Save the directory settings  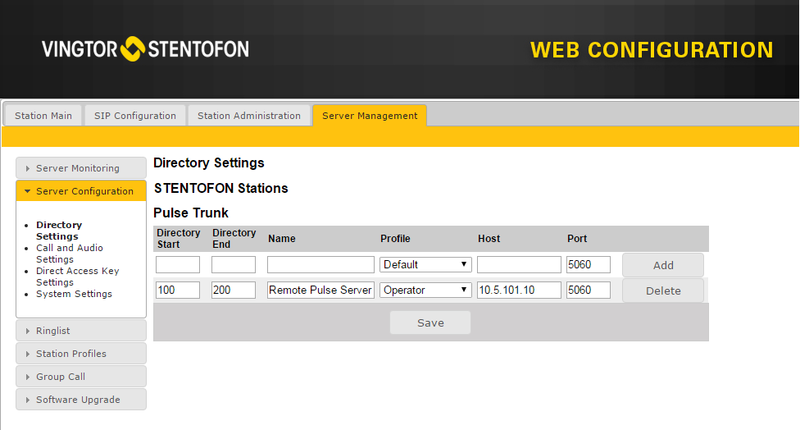[x=430, y=323]
